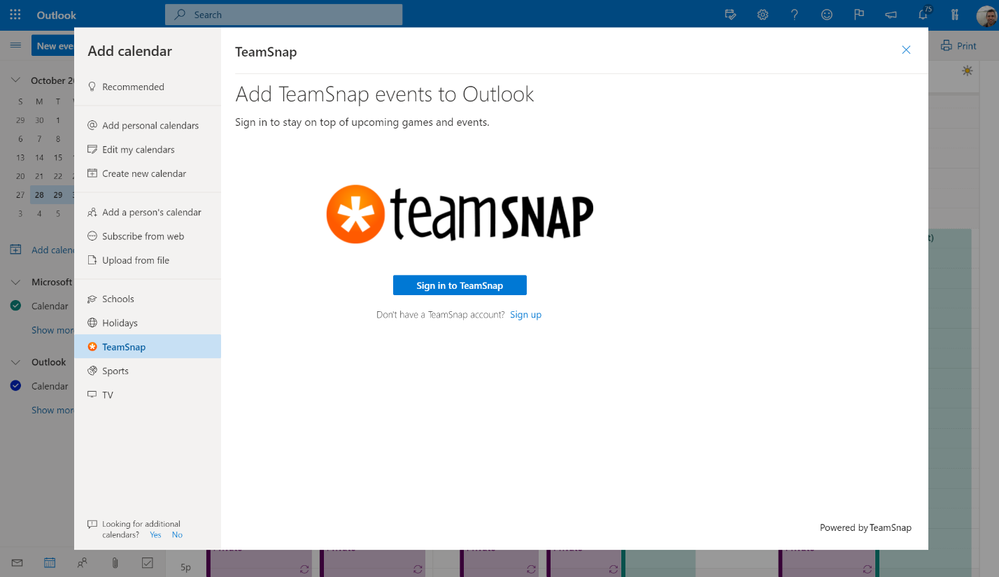This screenshot has height=577, width=999.
Task: Switch to Mail via envelope icon
Action: [x=17, y=563]
